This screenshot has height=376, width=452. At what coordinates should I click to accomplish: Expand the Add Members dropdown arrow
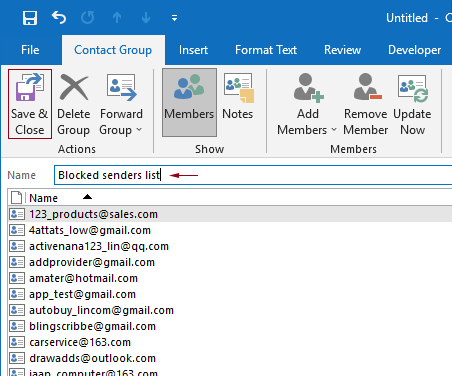pos(334,130)
